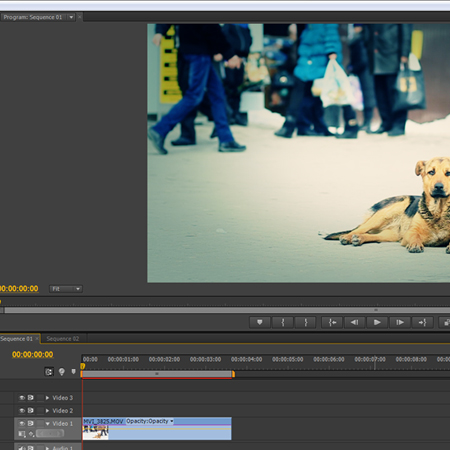
Task: Expand the Video 3 track
Action: 47,398
